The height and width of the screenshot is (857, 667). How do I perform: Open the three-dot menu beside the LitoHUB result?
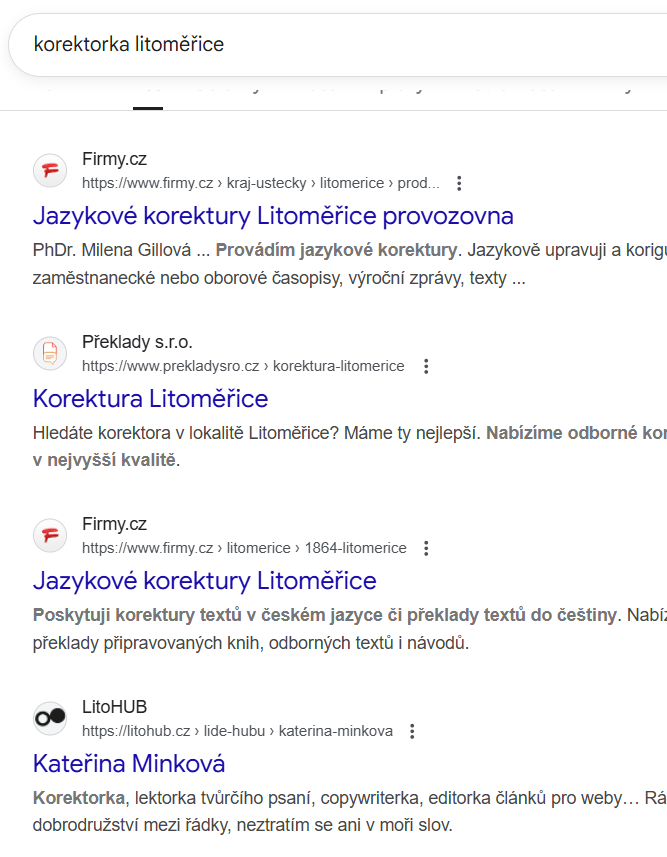(x=412, y=731)
